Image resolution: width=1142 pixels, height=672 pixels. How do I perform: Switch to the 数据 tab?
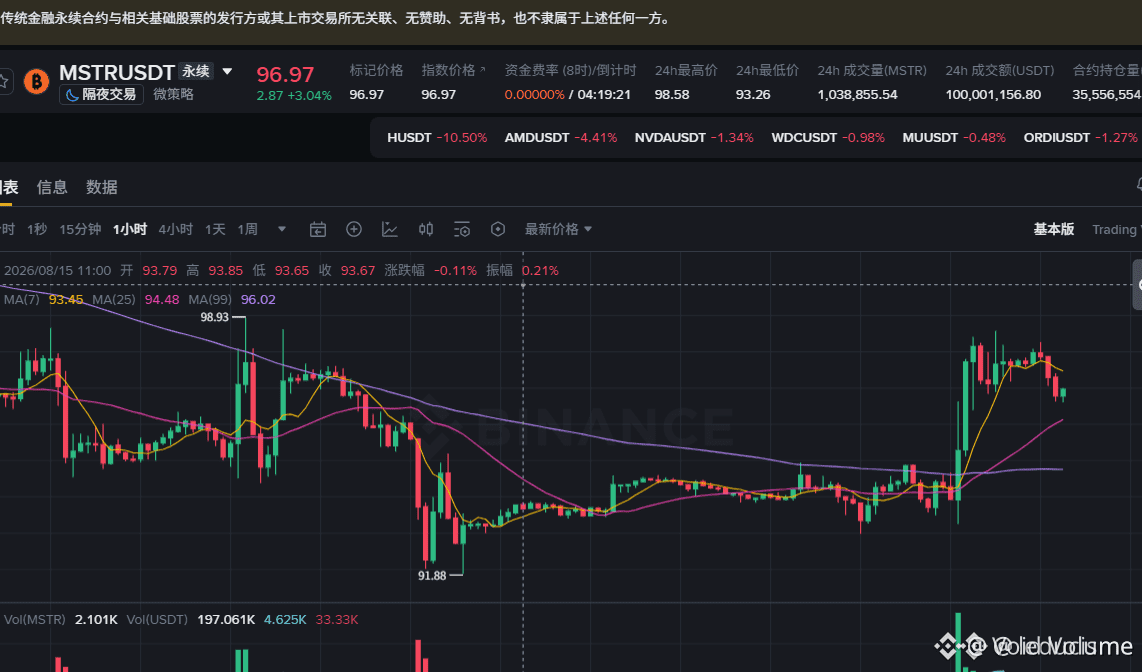[x=101, y=187]
